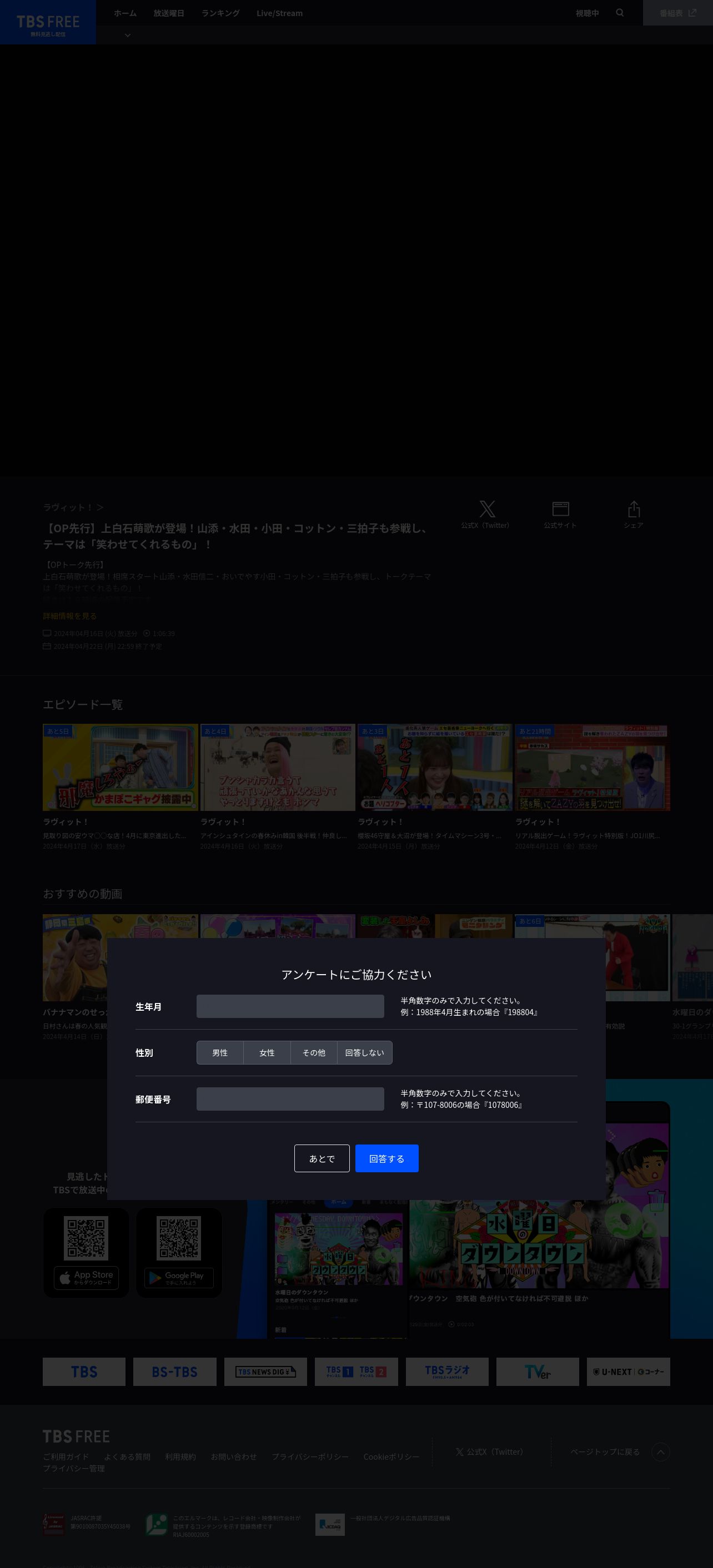Open the 公式サイト window icon
This screenshot has height=1568, width=713.
pos(560,515)
